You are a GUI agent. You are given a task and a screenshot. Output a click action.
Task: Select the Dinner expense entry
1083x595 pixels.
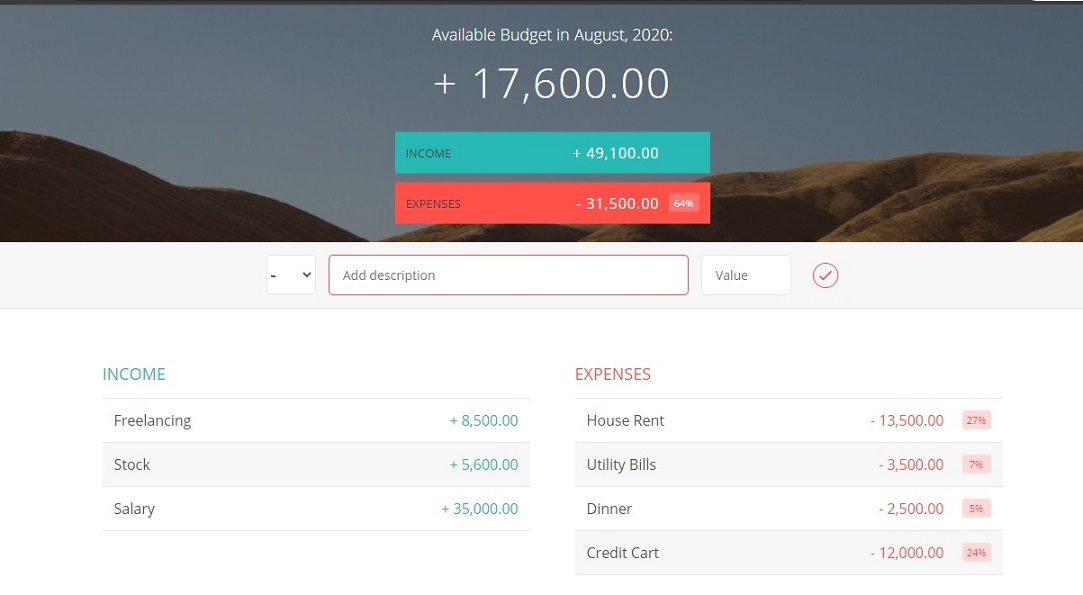(x=789, y=509)
